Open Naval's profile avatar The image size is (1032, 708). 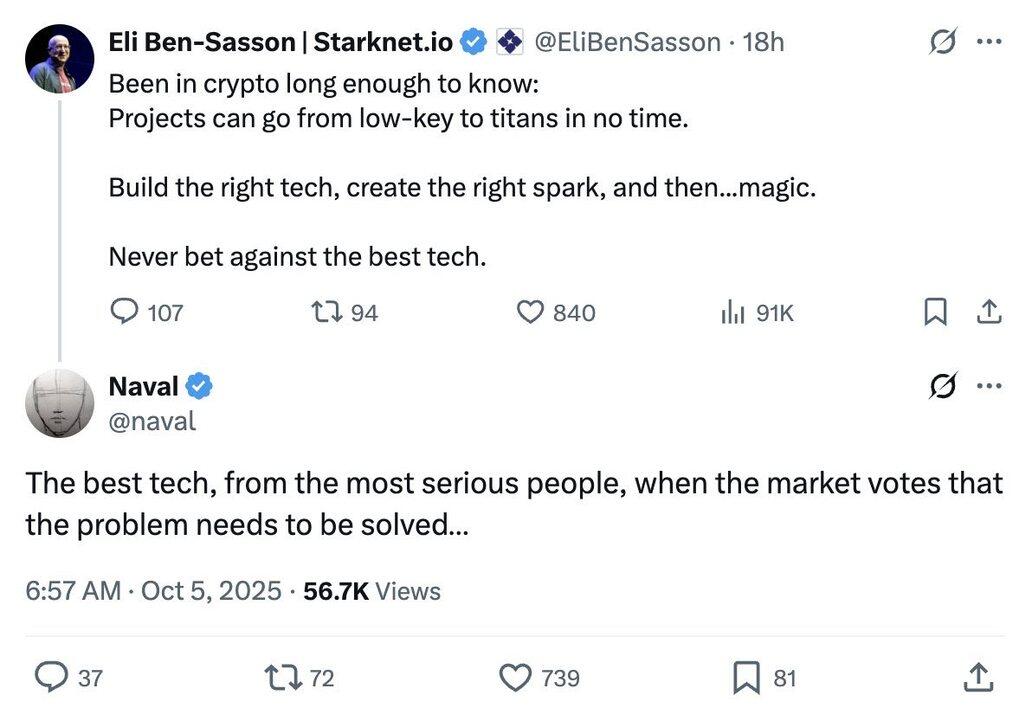click(59, 403)
